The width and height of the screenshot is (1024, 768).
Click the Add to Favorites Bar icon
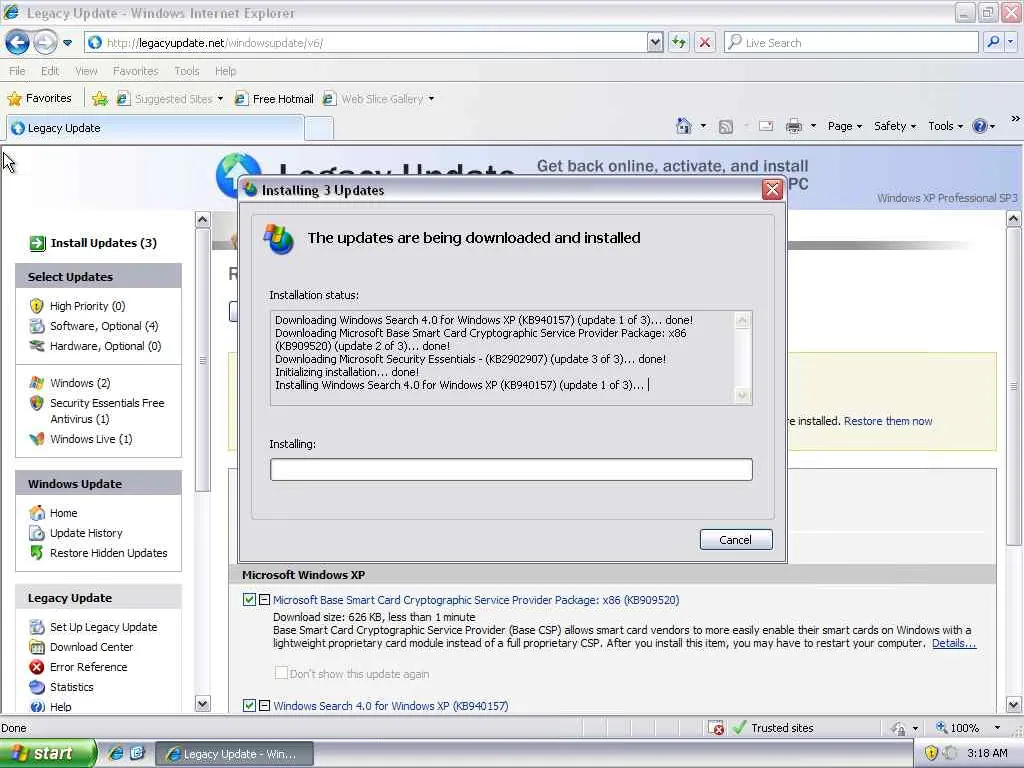(x=99, y=99)
